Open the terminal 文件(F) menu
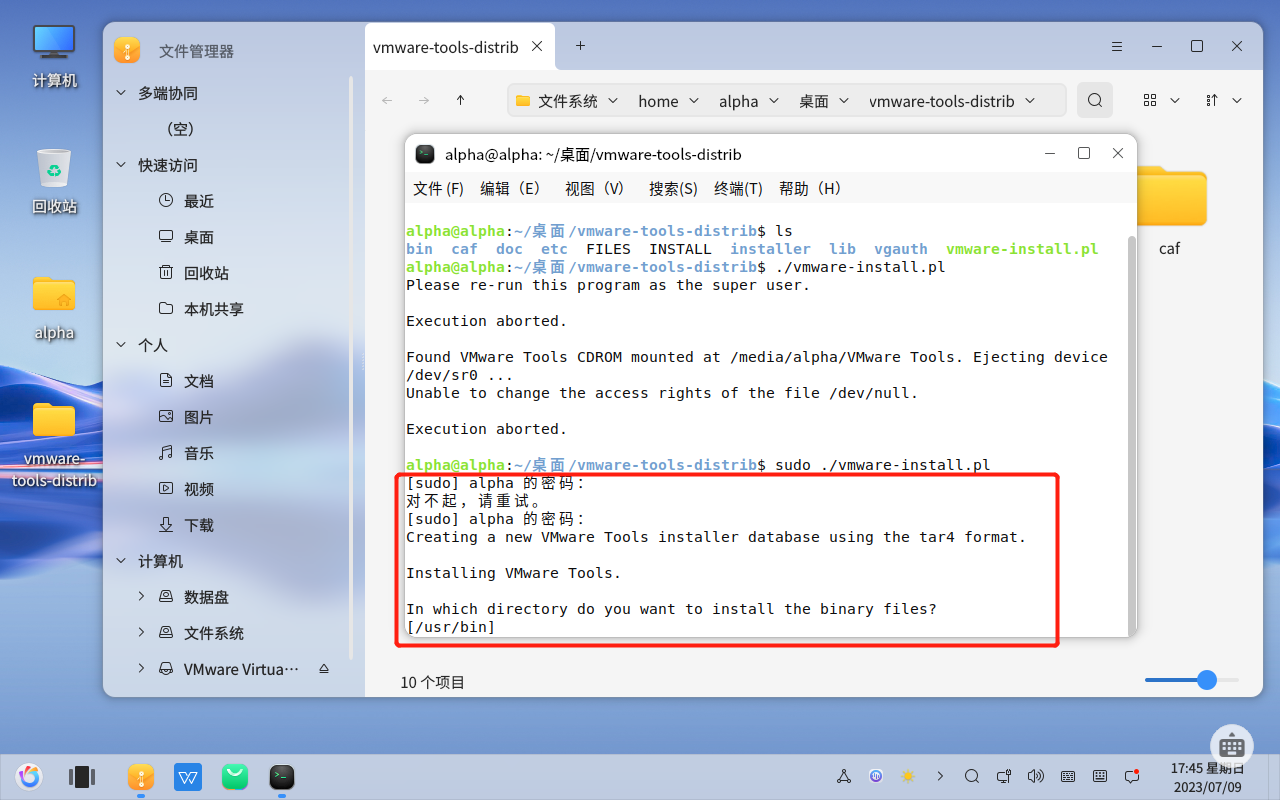 pos(439,188)
